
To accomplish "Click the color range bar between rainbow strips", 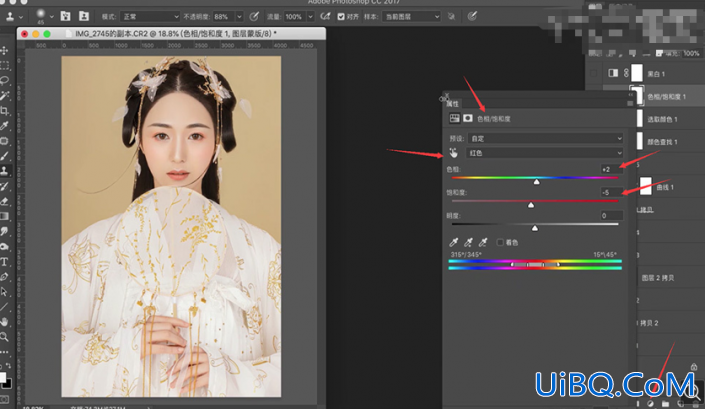I will click(535, 265).
